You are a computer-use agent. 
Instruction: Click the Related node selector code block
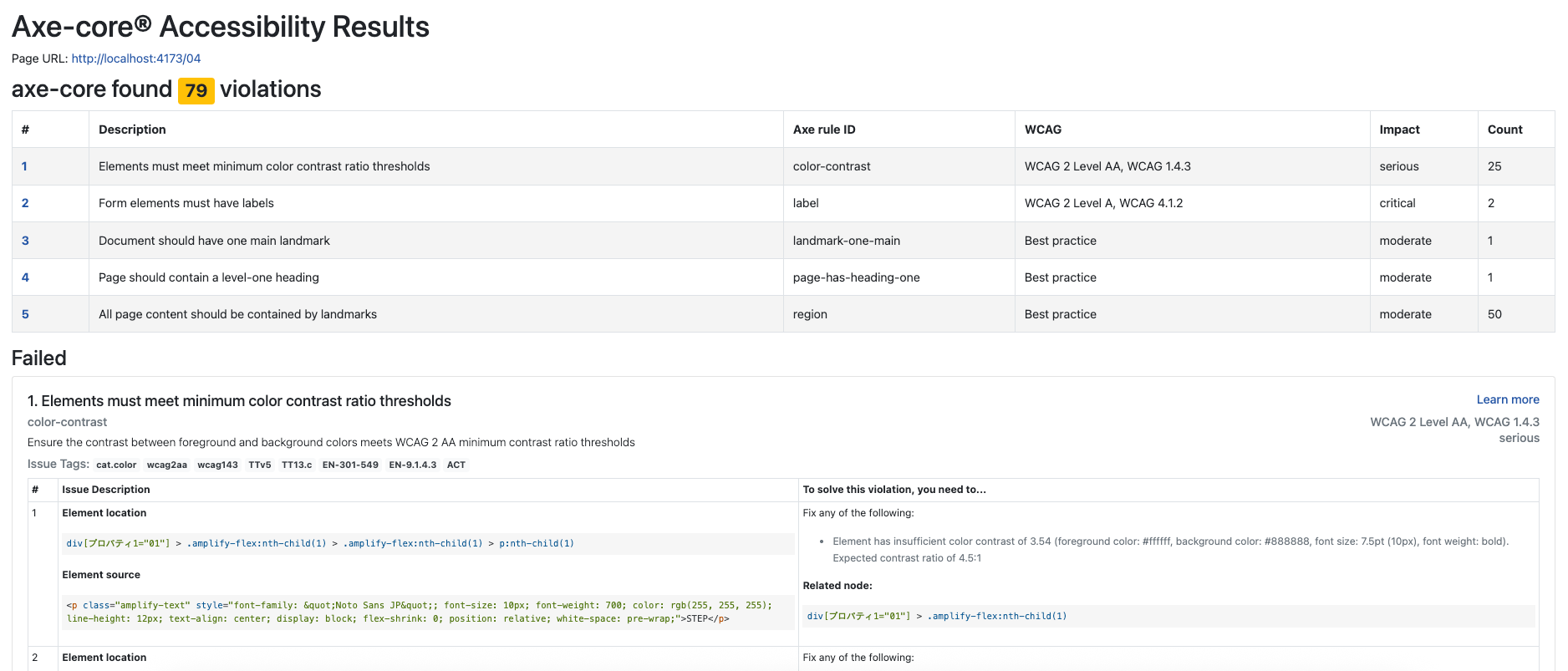click(1168, 616)
